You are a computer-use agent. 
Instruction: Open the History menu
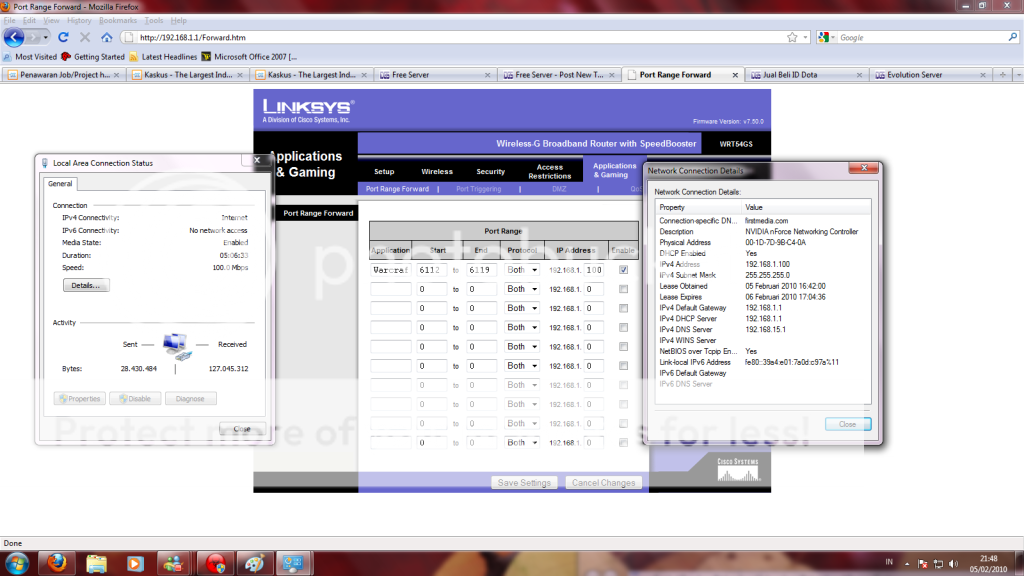79,20
